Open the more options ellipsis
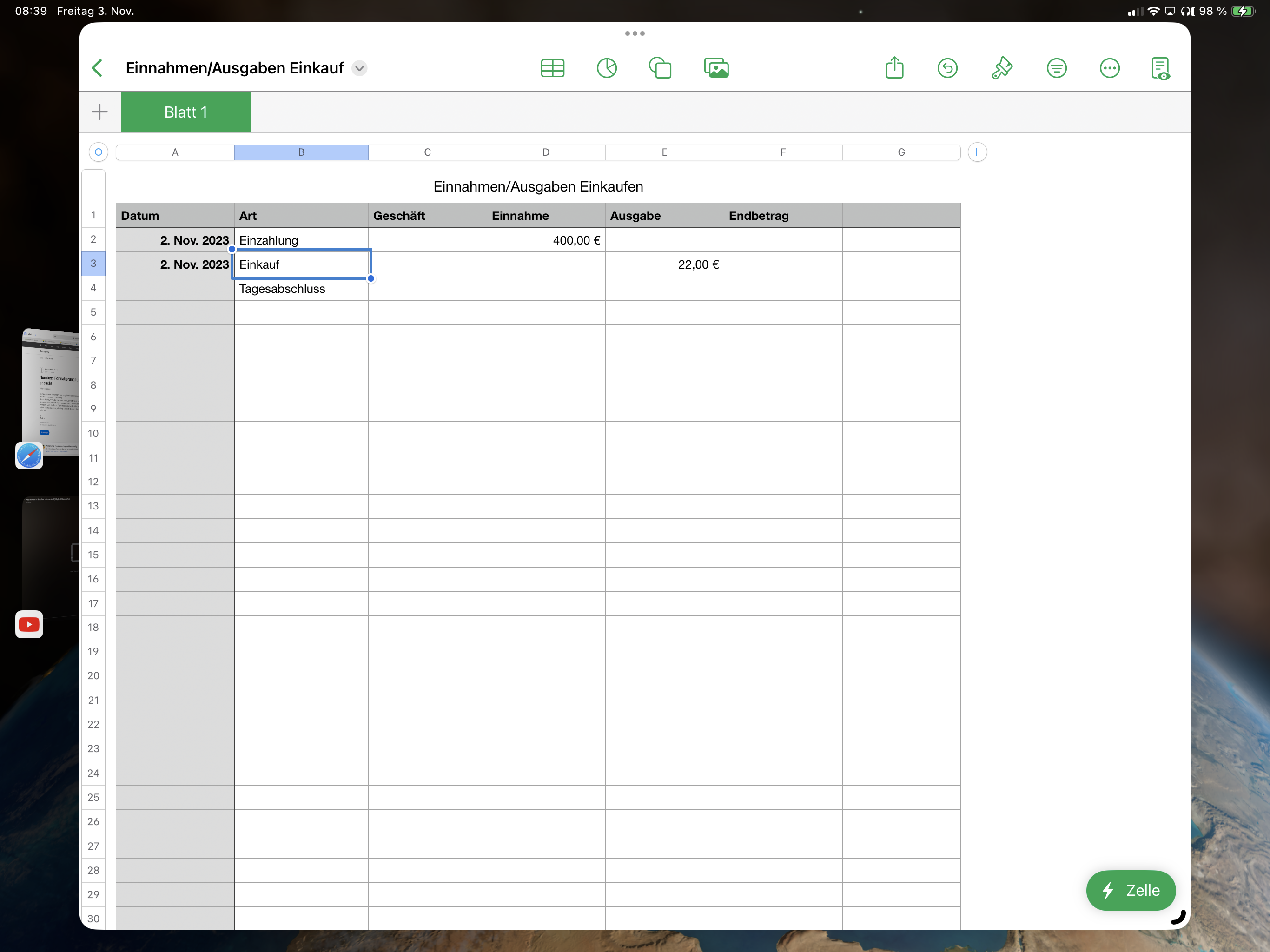Image resolution: width=1270 pixels, height=952 pixels. (1109, 68)
